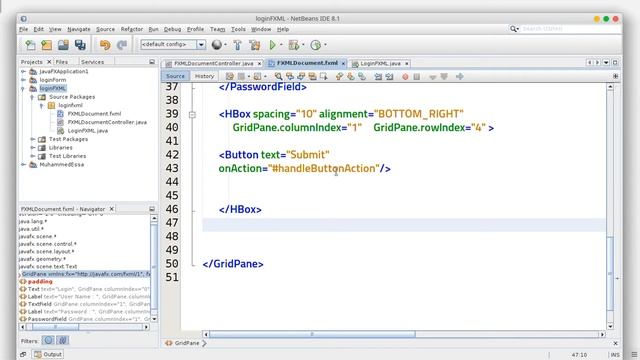Click the editor horizontal scrollbar thumb
The width and height of the screenshot is (640, 360).
click(x=312, y=334)
